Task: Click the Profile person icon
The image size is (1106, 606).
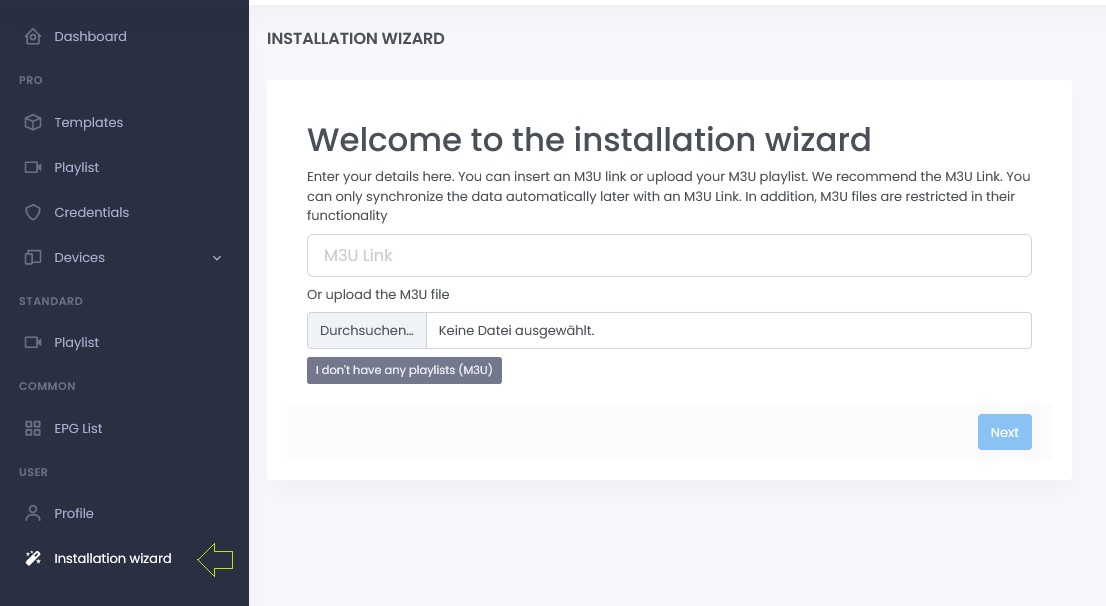Action: point(33,514)
